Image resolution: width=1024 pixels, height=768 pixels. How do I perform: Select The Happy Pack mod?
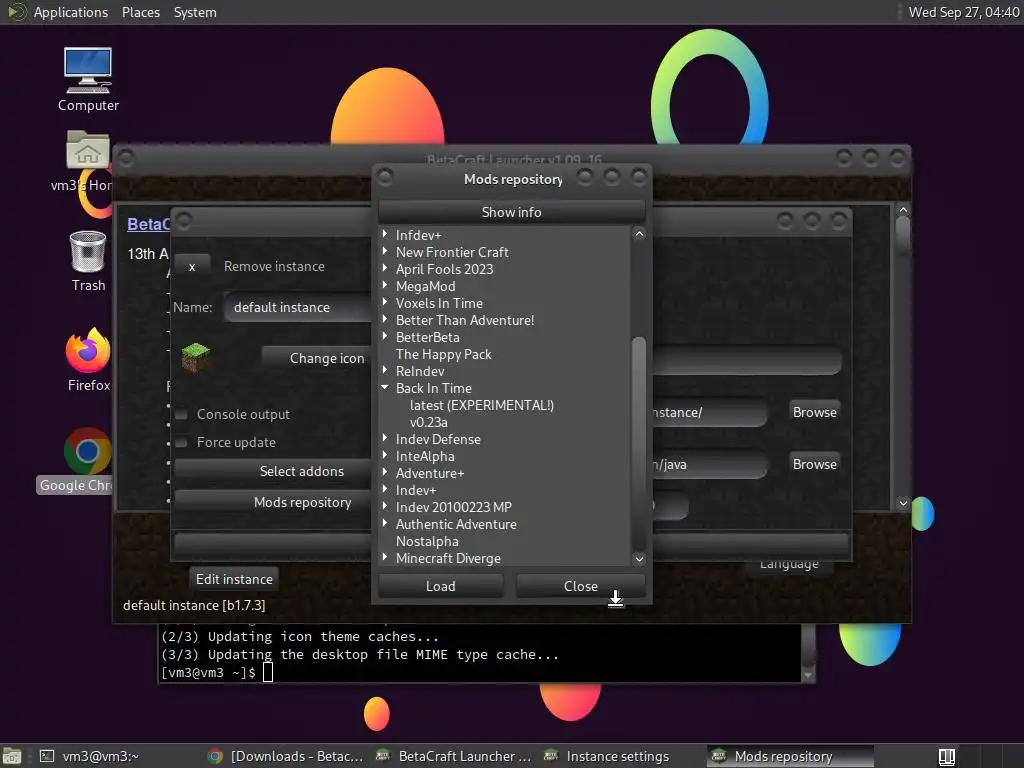click(443, 354)
